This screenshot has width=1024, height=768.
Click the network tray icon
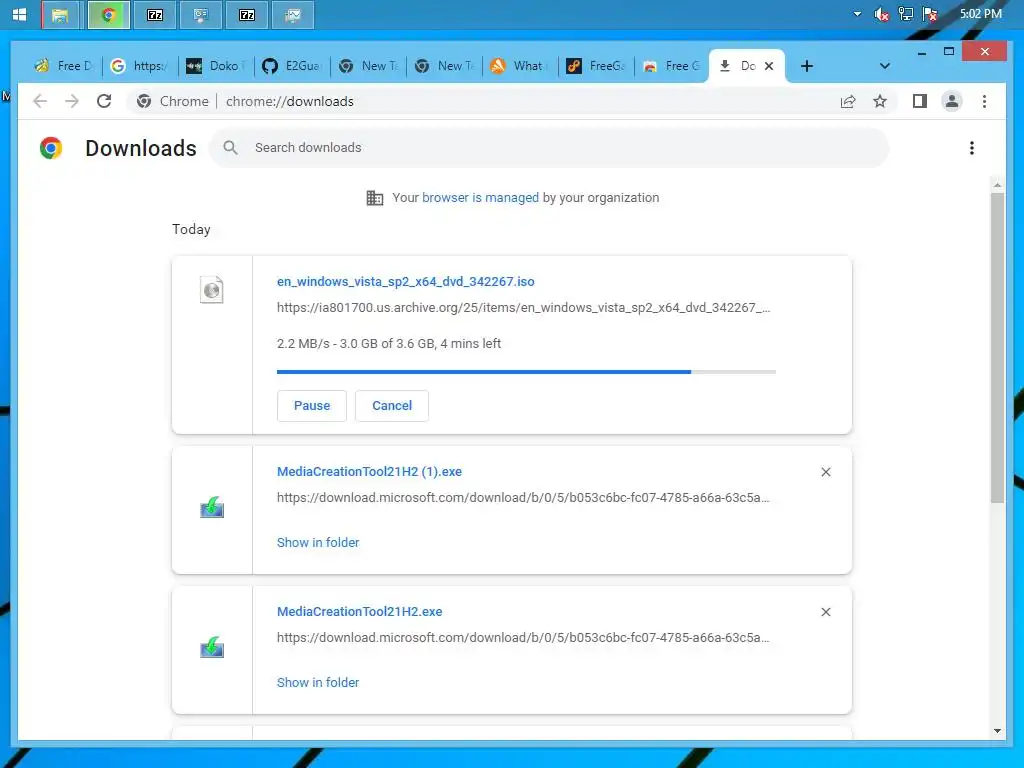(905, 14)
